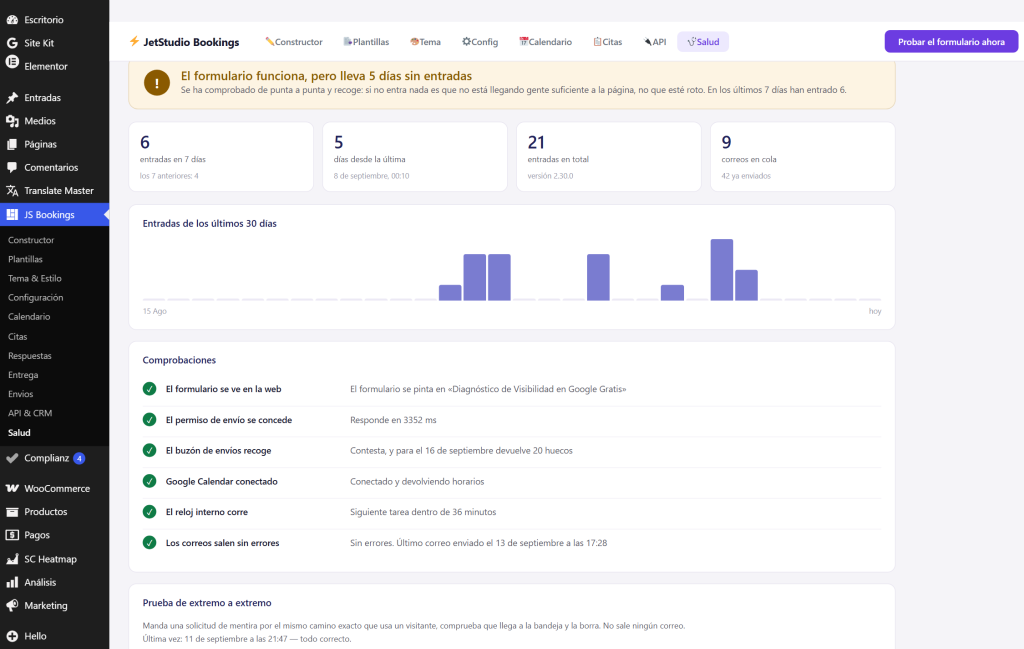Open Complianz checkmark icon
Image resolution: width=1024 pixels, height=649 pixels.
pos(12,458)
